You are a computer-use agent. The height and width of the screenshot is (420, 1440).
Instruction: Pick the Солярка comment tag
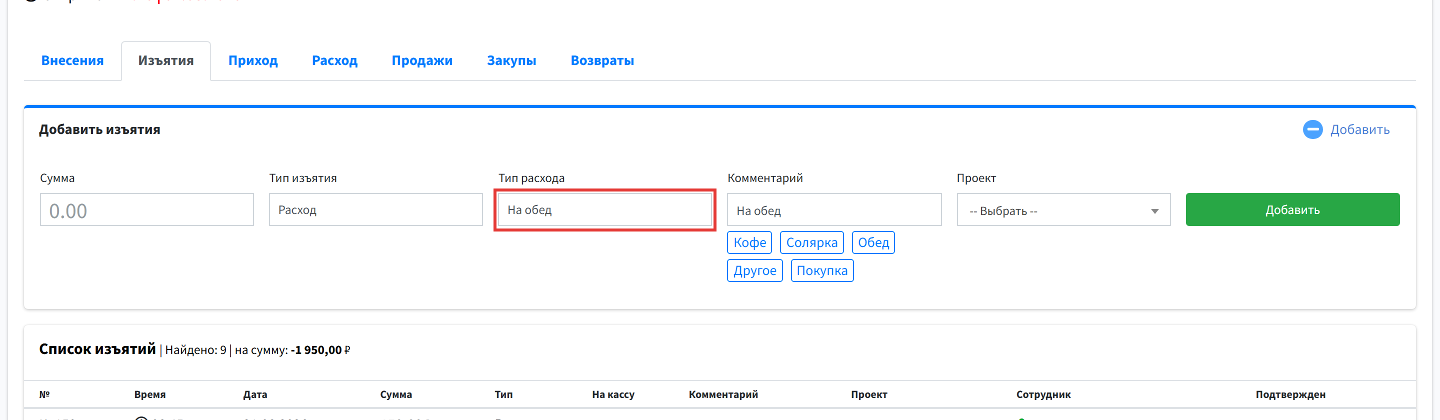pyautogui.click(x=813, y=243)
